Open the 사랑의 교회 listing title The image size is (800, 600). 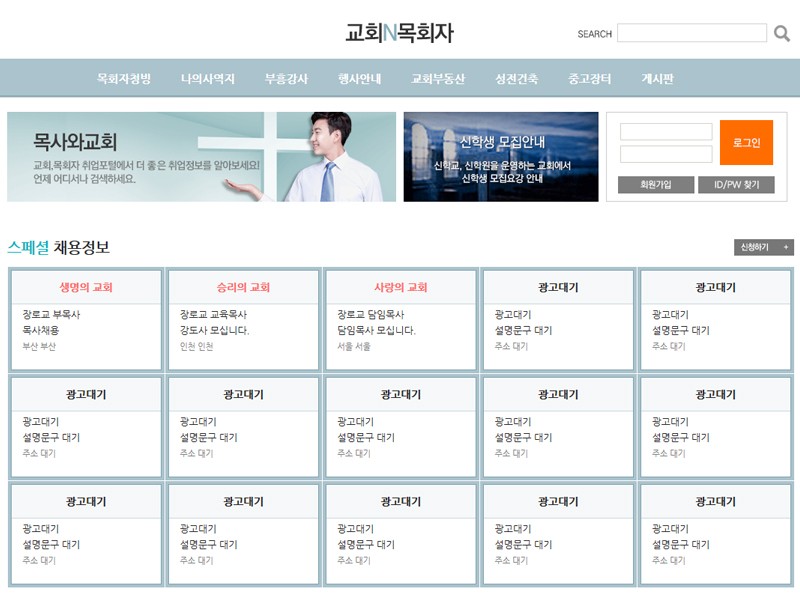tap(401, 287)
